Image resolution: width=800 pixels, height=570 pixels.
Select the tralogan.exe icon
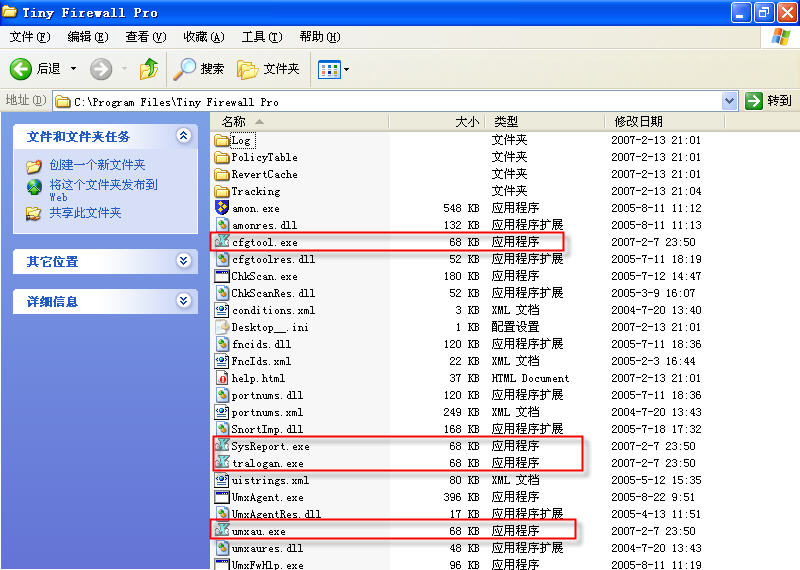222,462
